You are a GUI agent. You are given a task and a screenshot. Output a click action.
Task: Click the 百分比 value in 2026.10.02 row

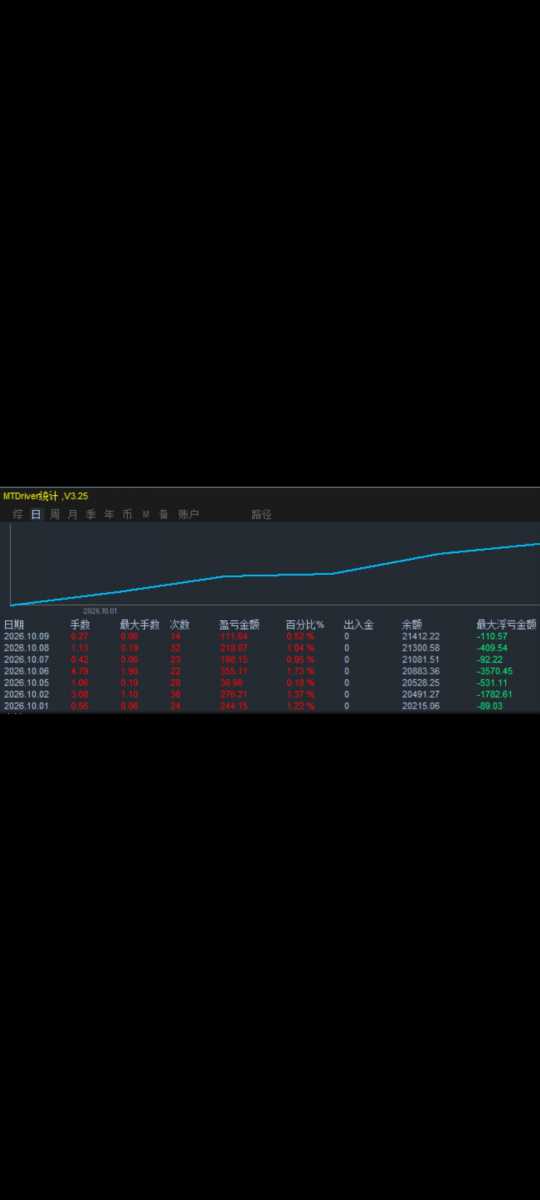[300, 695]
